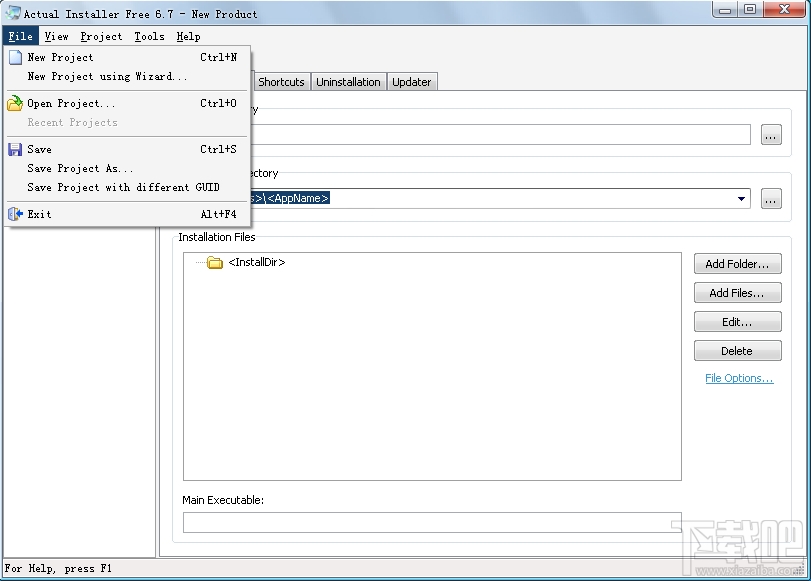Click the Exit door icon
The height and width of the screenshot is (581, 811).
click(x=13, y=213)
